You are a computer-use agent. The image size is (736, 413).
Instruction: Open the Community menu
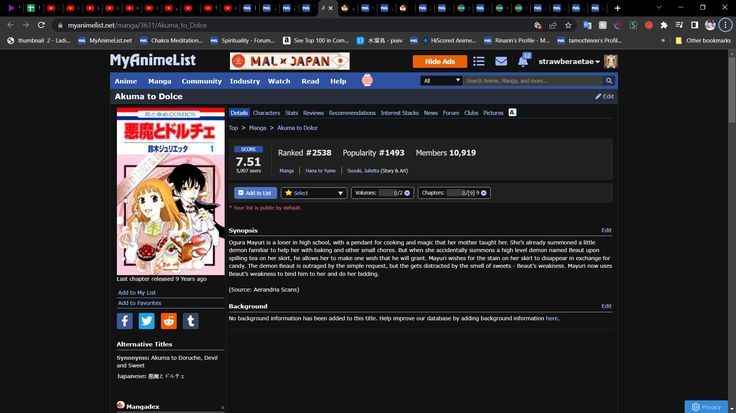tap(201, 81)
